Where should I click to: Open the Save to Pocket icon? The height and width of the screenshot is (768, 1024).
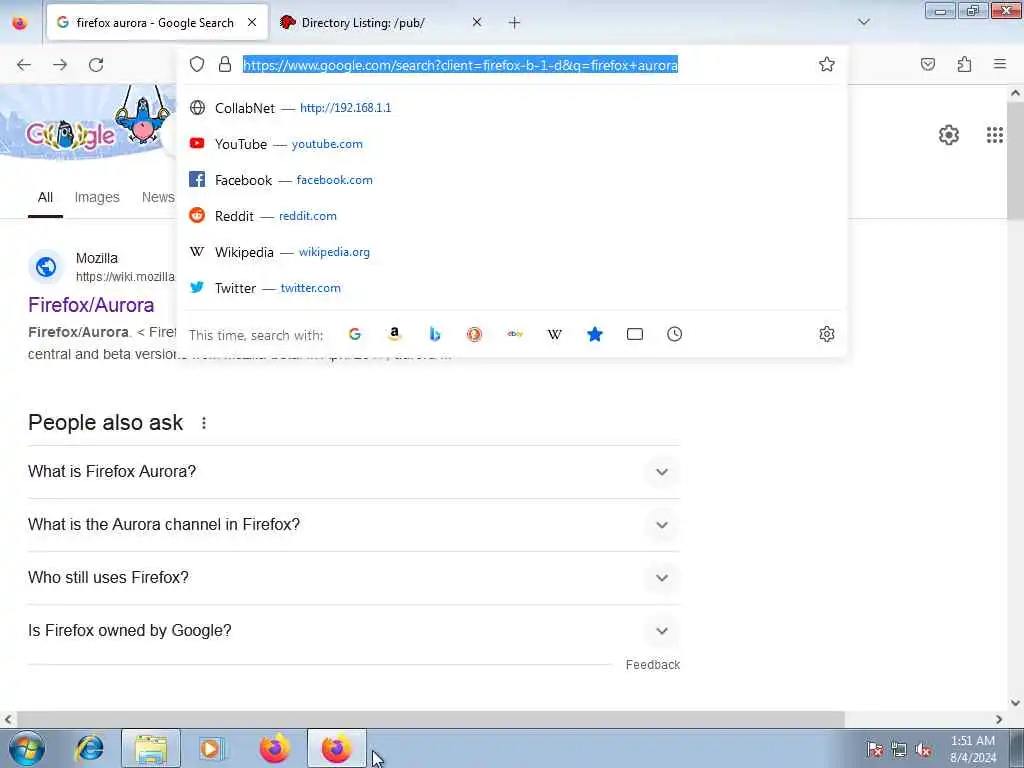(928, 64)
